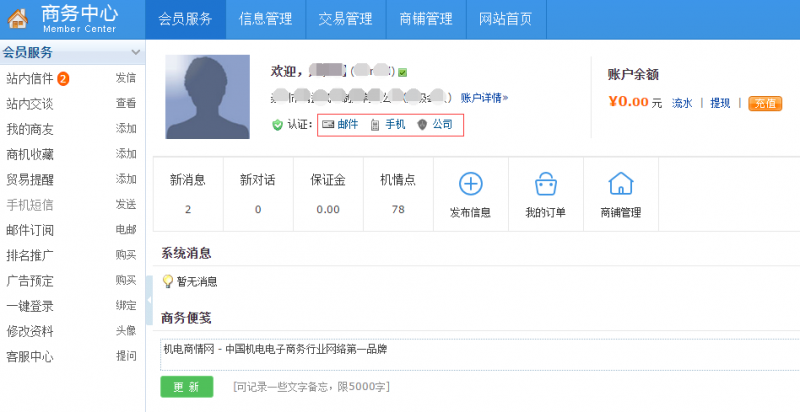Screen dimensions: 800x412
Task: Click the 提现 withdraw link
Action: (720, 104)
